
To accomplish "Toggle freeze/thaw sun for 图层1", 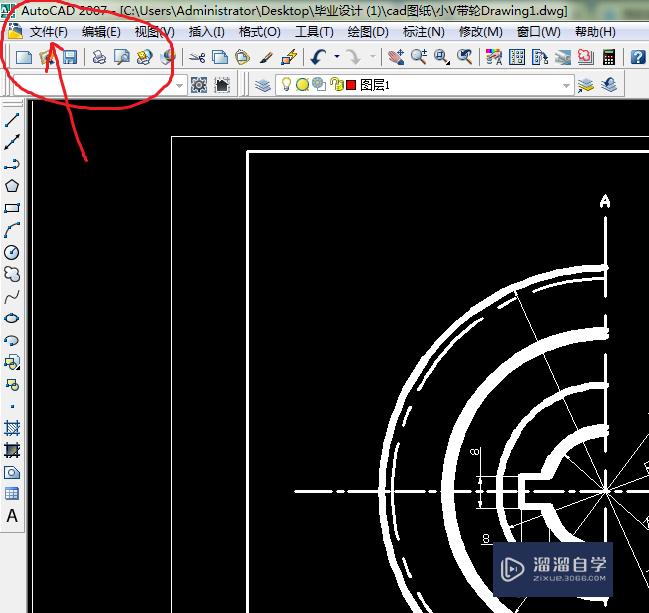I will coord(303,85).
